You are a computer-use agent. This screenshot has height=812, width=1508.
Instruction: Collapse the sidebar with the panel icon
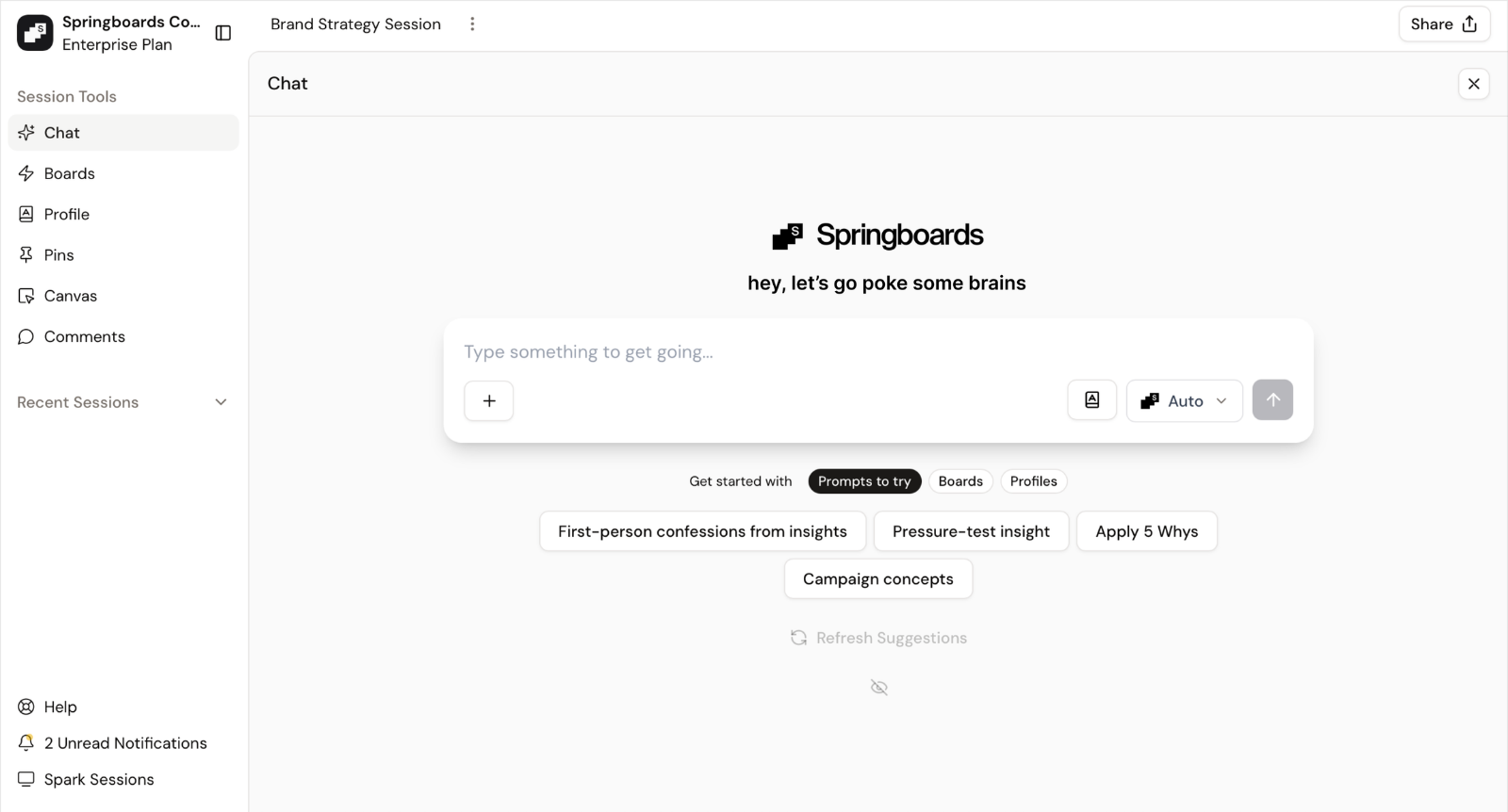point(223,33)
